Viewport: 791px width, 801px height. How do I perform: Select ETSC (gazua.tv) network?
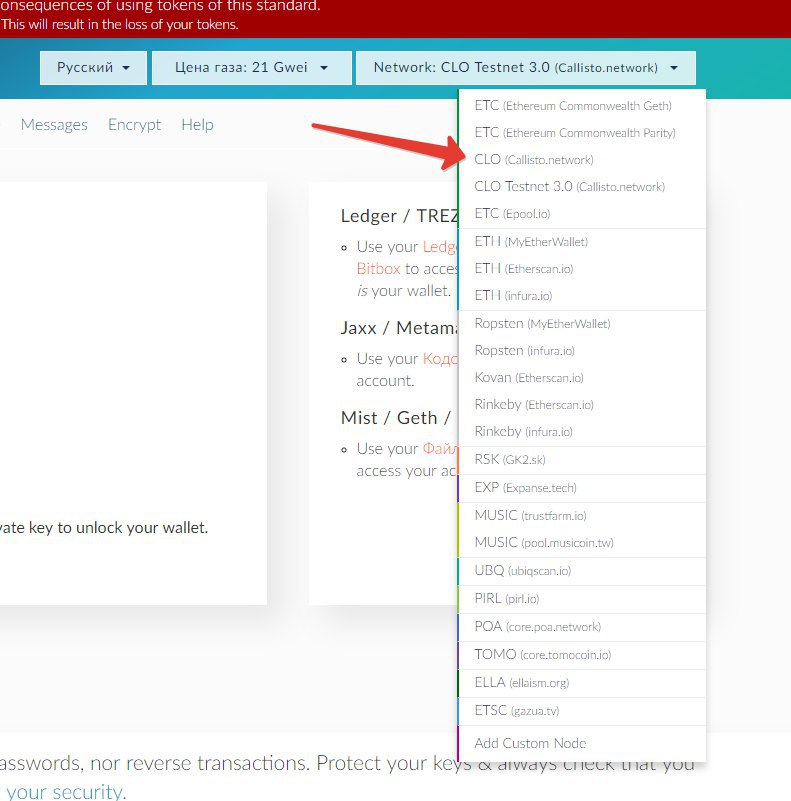tap(582, 712)
